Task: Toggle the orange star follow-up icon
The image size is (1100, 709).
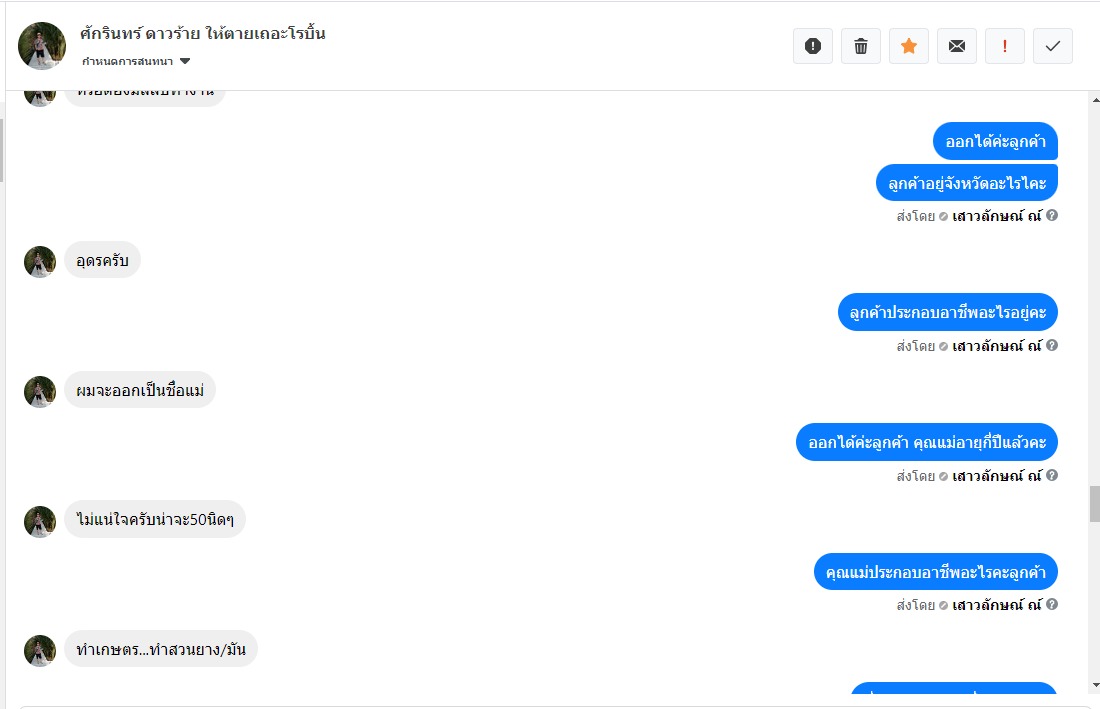Action: (x=908, y=46)
